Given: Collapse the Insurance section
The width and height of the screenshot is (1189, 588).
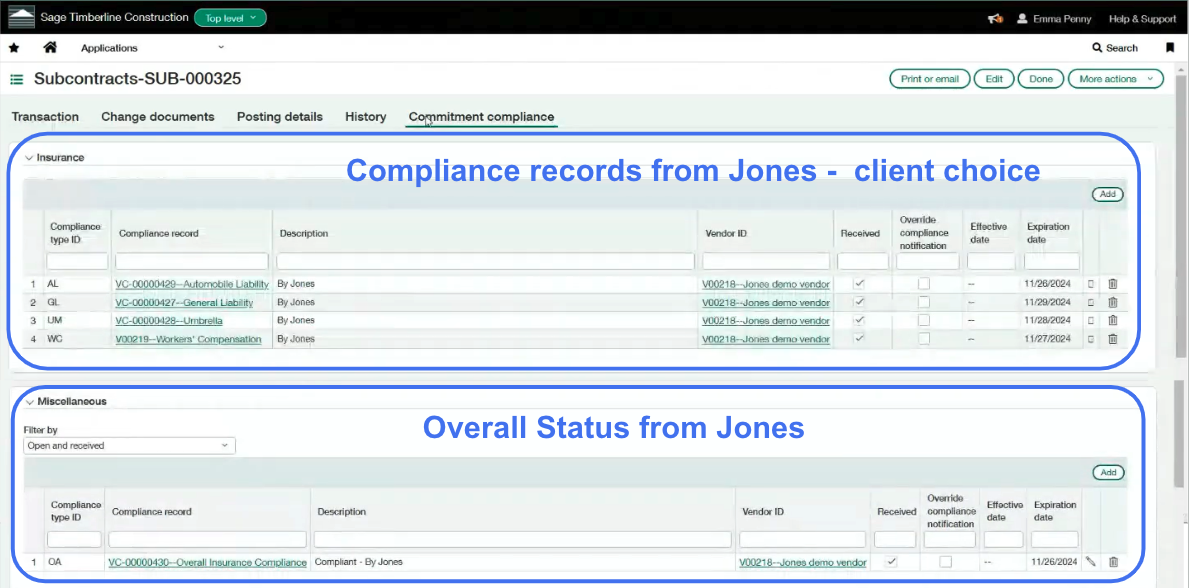Looking at the screenshot, I should click(x=29, y=158).
